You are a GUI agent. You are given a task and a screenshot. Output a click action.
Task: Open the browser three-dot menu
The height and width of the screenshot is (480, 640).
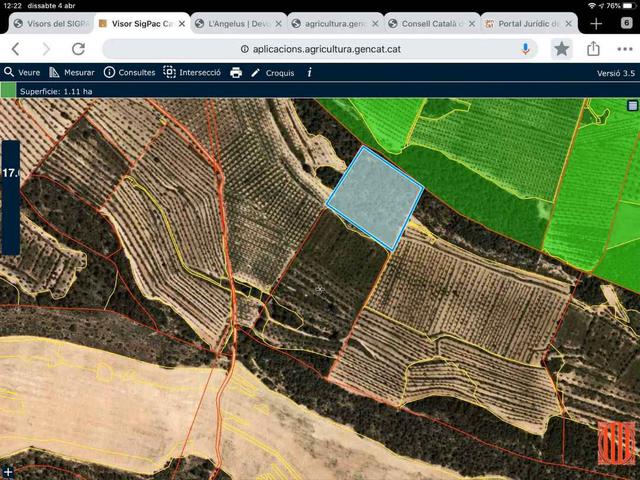625,48
